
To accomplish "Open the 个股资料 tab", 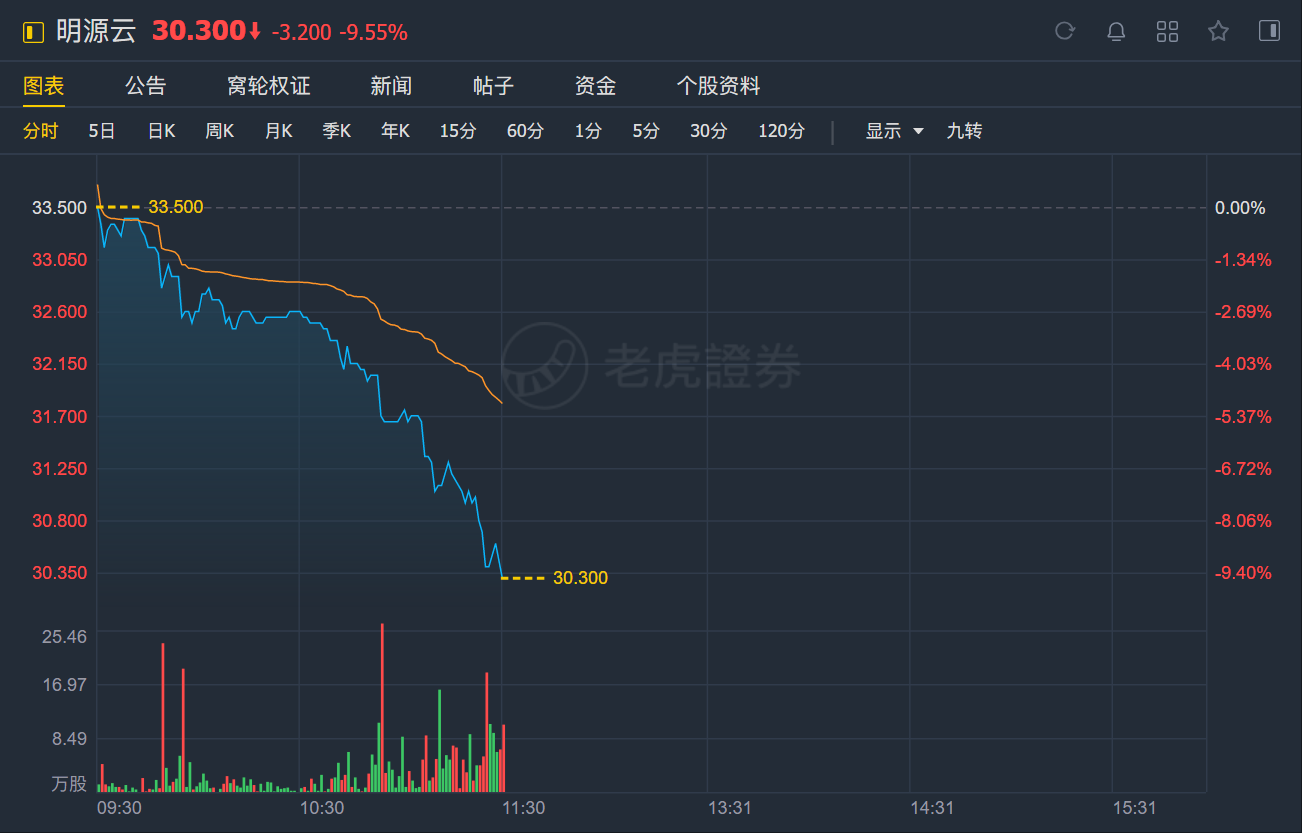I will click(718, 86).
